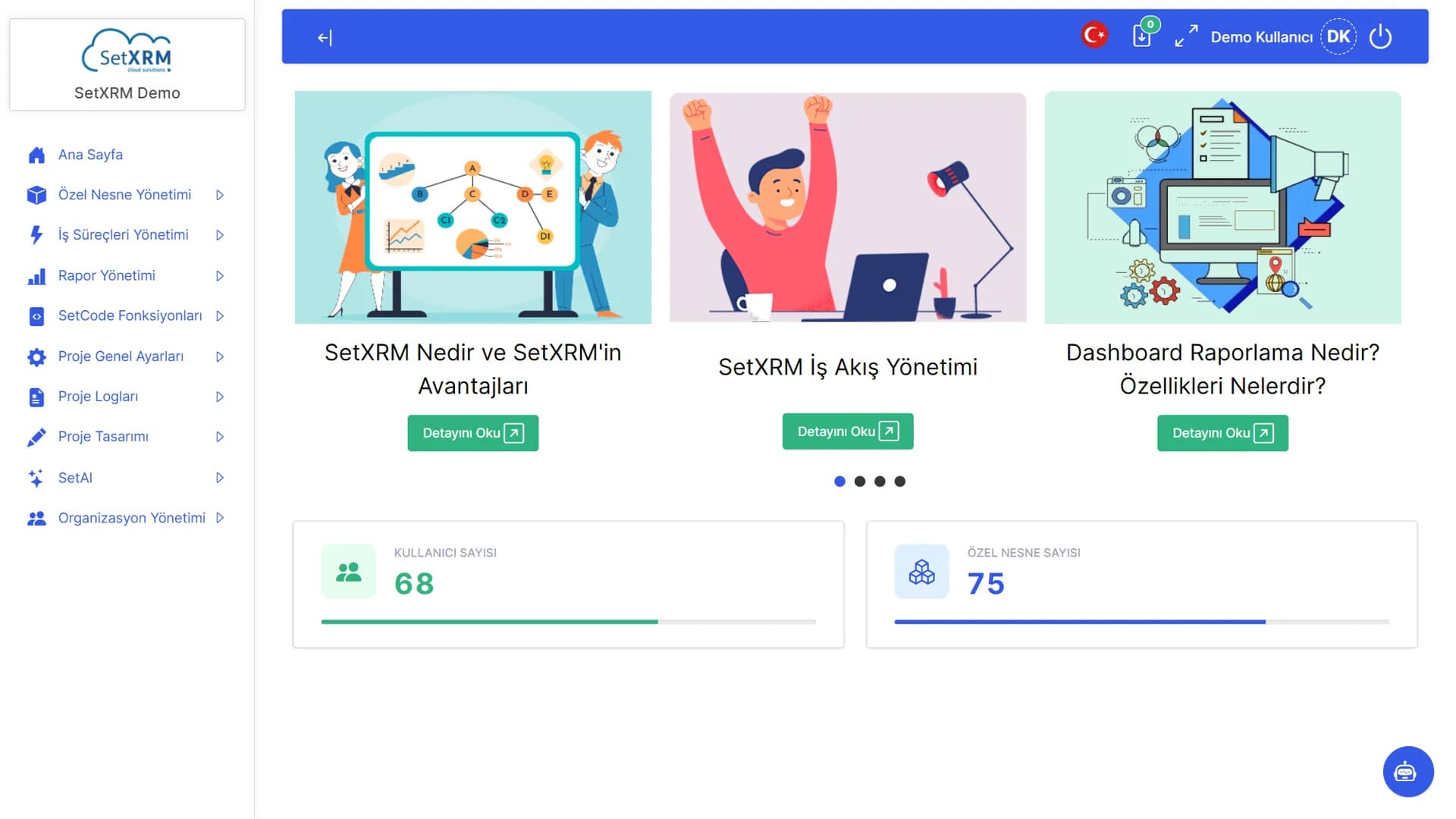
Task: Click the Demo Kullanıcı name
Action: pyautogui.click(x=1261, y=37)
